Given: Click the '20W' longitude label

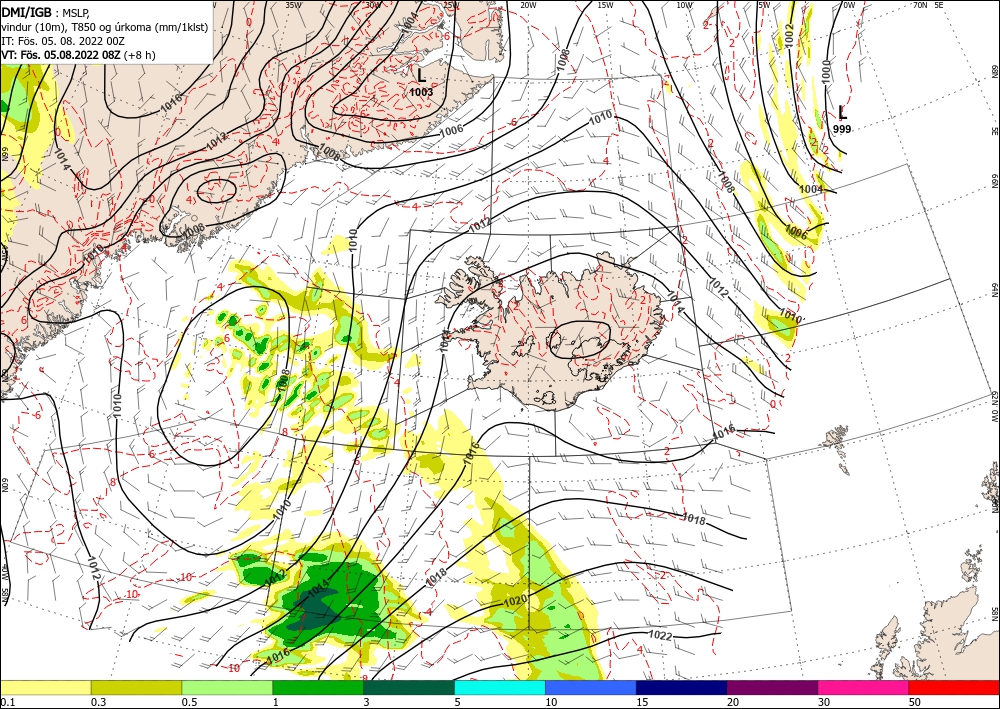Looking at the screenshot, I should coord(528,5).
